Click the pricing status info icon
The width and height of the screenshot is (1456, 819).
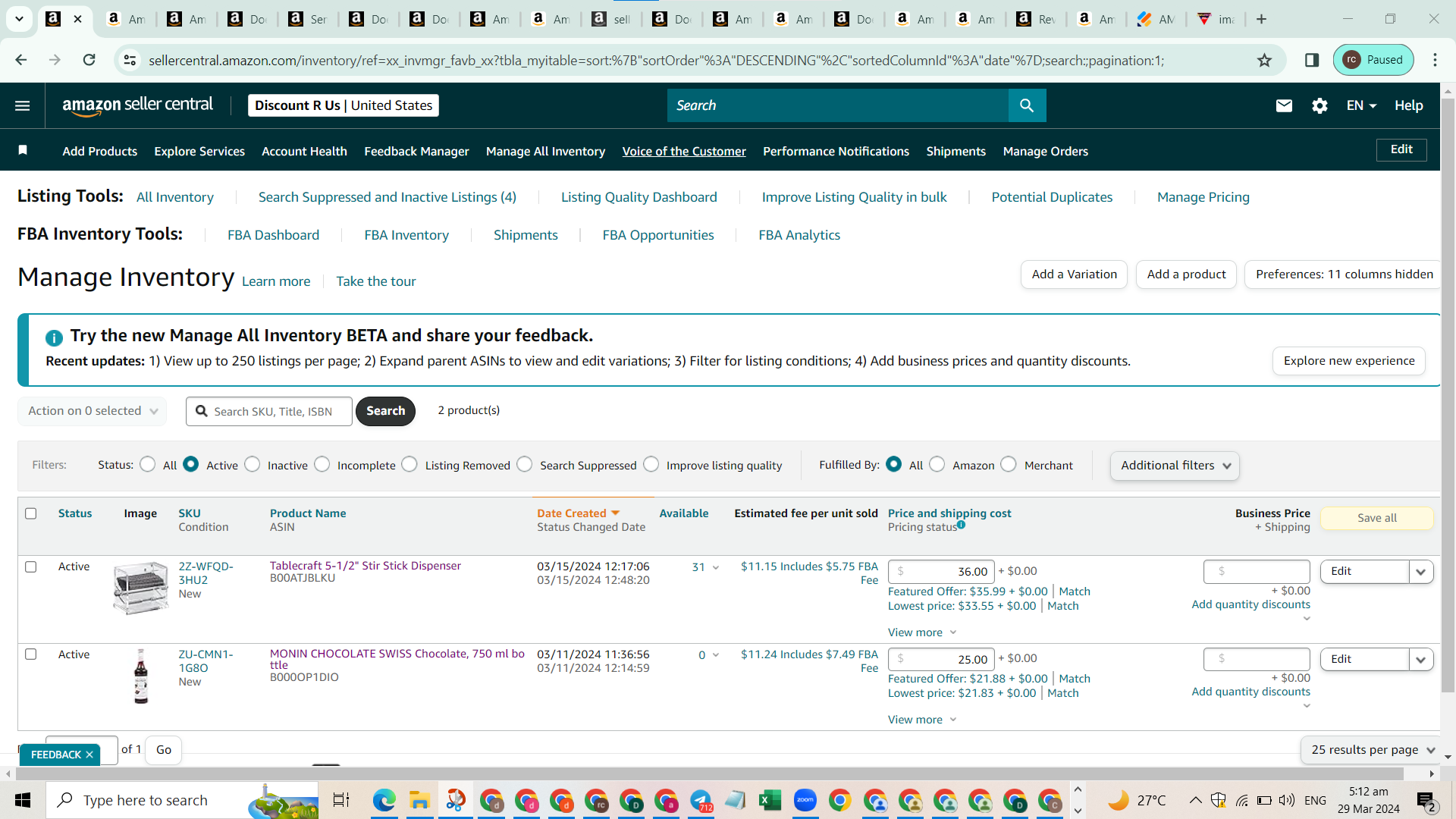point(961,525)
